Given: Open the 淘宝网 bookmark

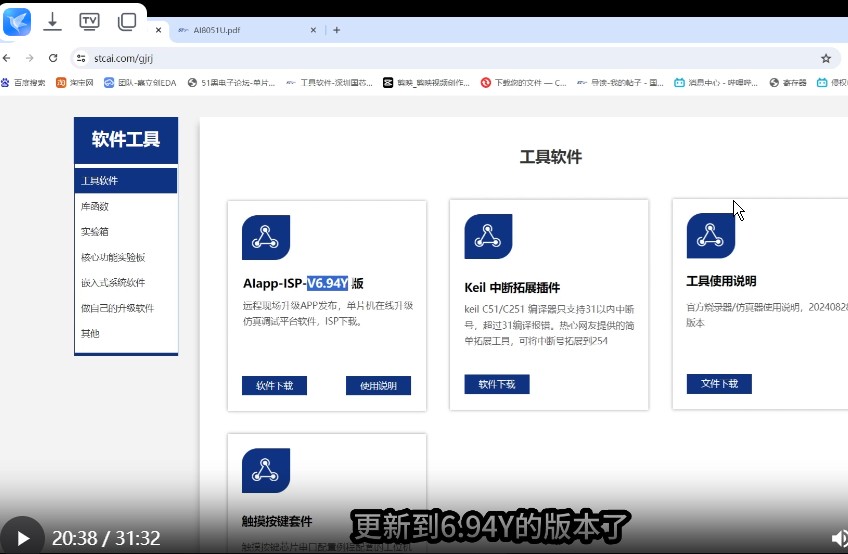Looking at the screenshot, I should click(x=75, y=83).
